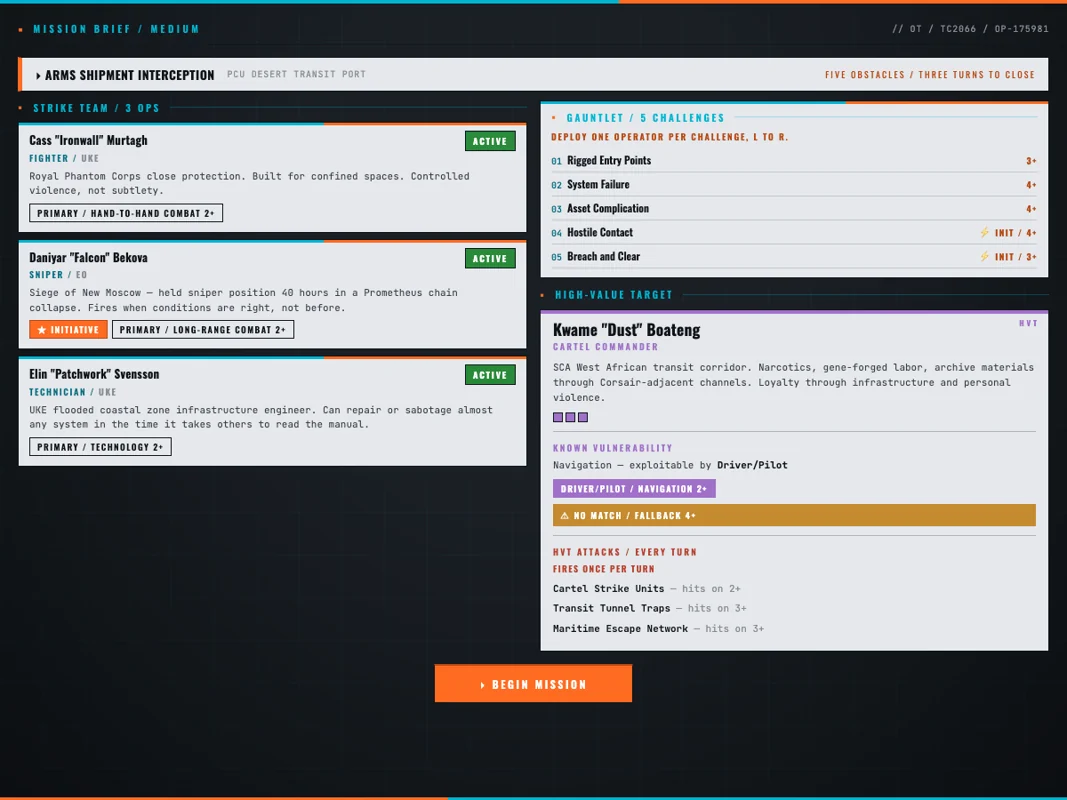This screenshot has width=1067, height=800.
Task: Click the 3+ difficulty on Rigged Entry Points
Action: pyautogui.click(x=1031, y=161)
